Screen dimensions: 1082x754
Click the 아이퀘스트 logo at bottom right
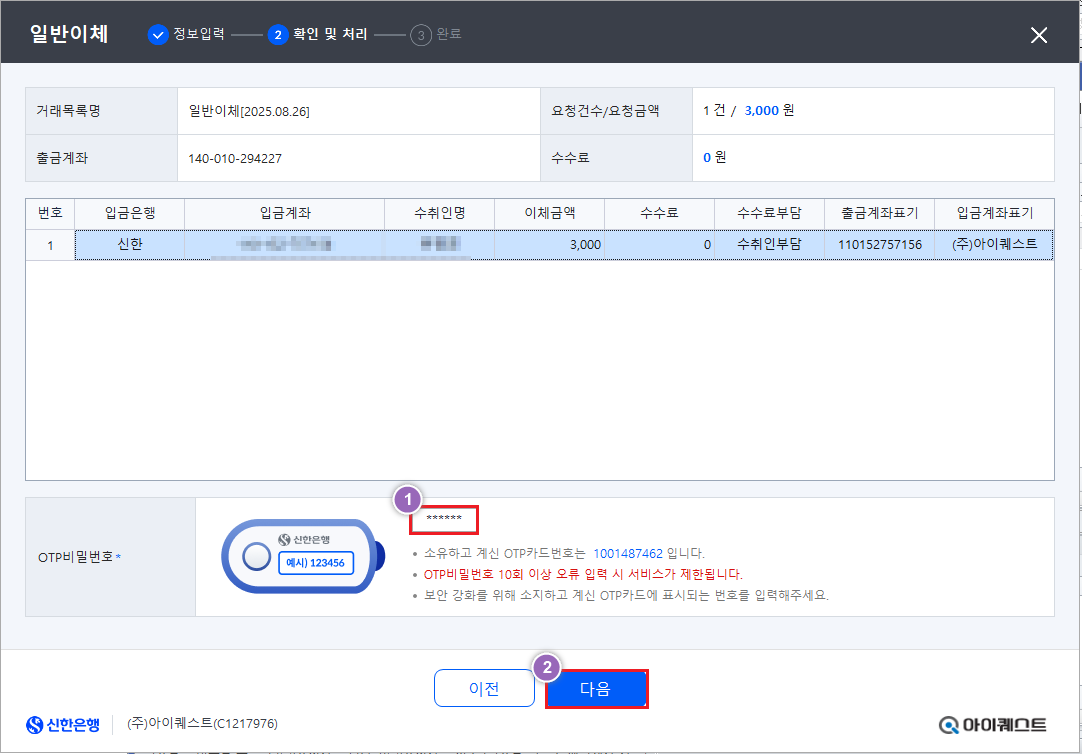tap(993, 724)
